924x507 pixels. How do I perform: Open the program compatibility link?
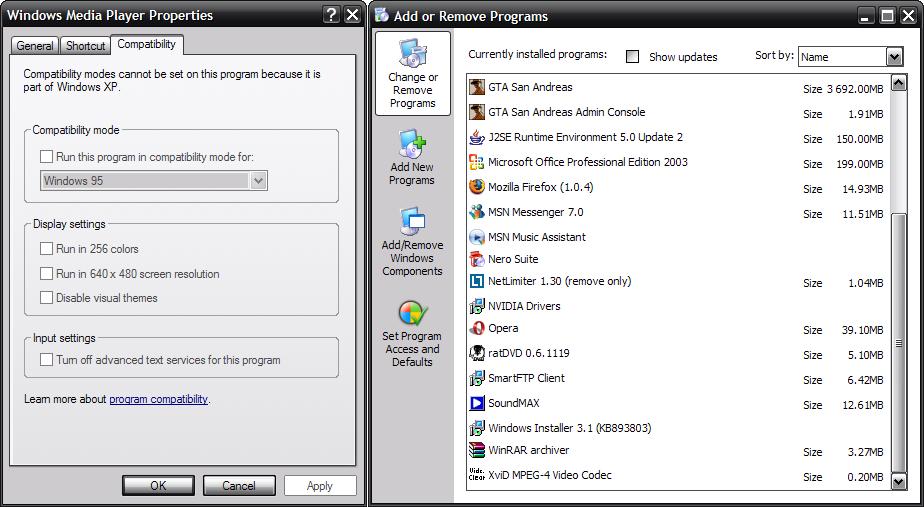click(159, 399)
